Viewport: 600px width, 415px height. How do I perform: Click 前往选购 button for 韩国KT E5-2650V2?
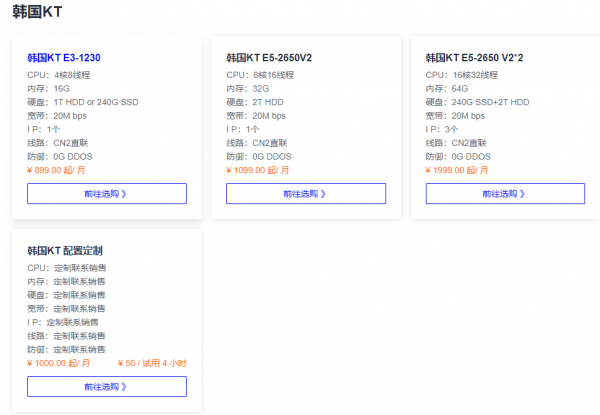pos(306,194)
